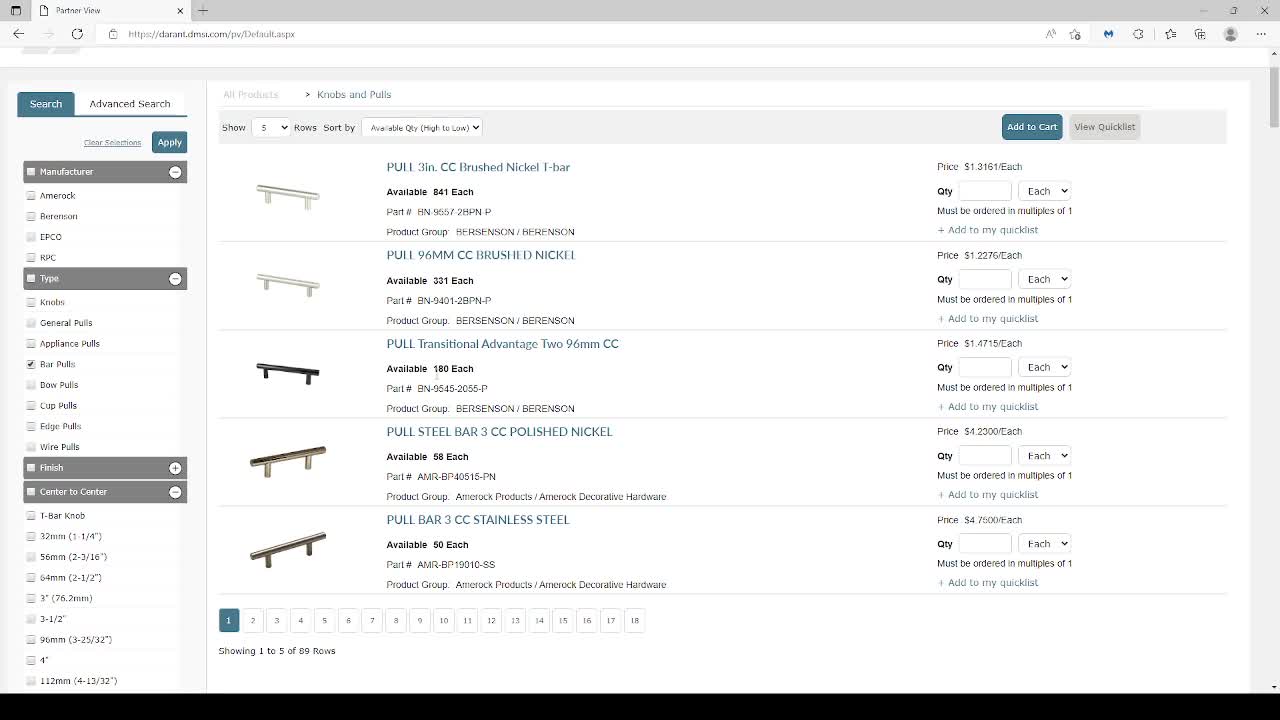The image size is (1280, 720).
Task: Add Brushed Nickel T-bar to my quicklist
Action: 988,230
